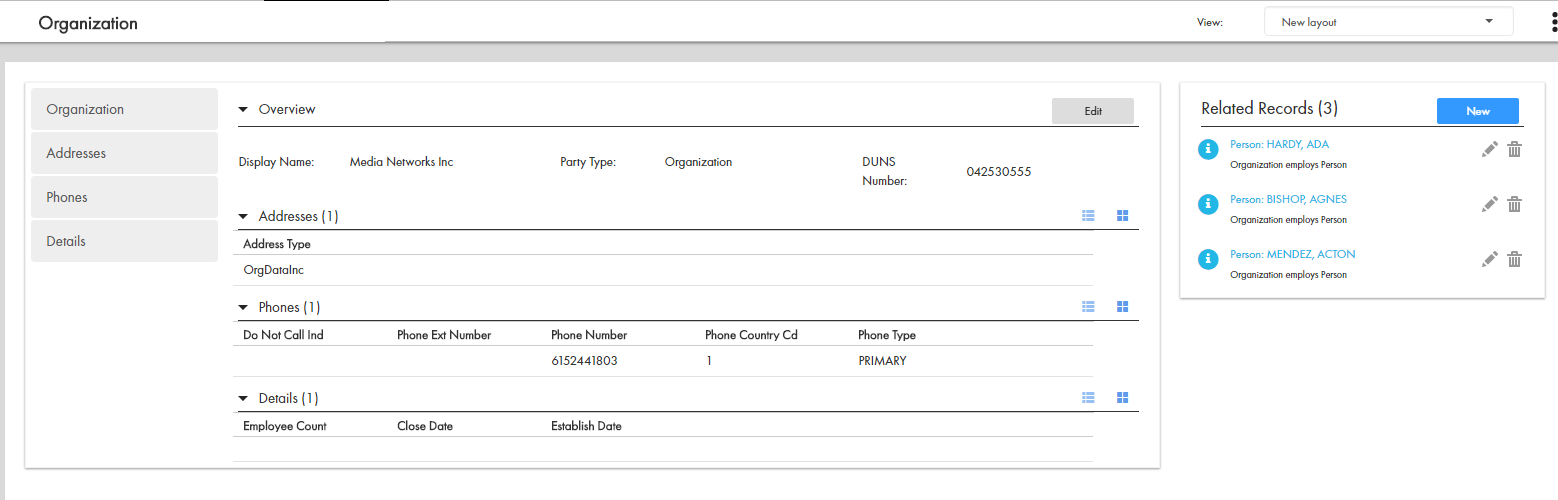Open the three-dot more options menu

coord(1549,22)
